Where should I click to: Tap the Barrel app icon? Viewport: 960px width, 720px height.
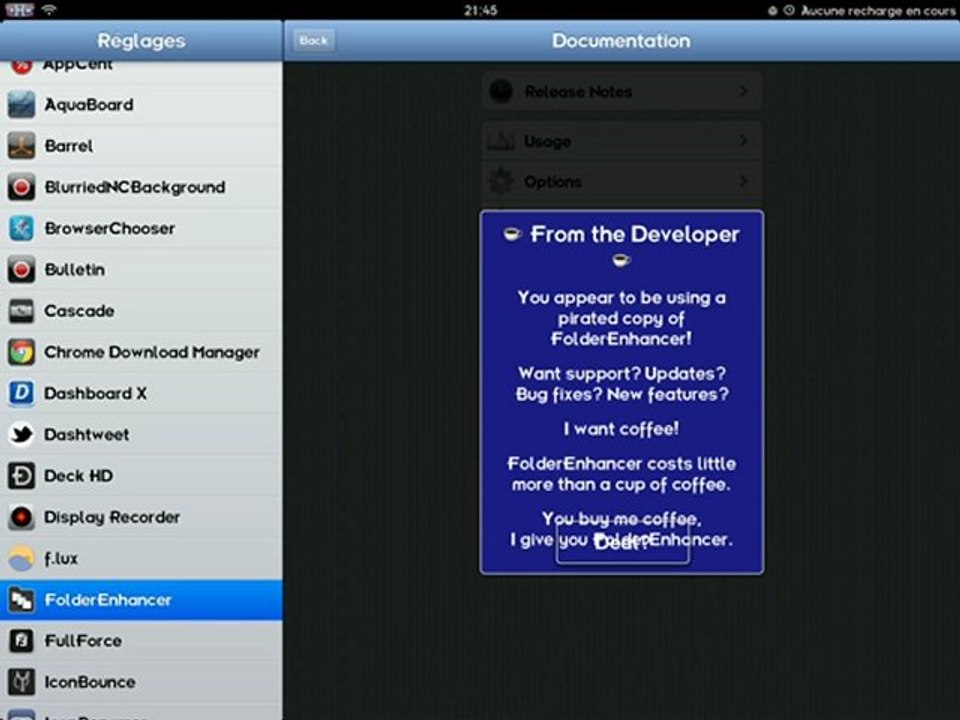coord(21,146)
